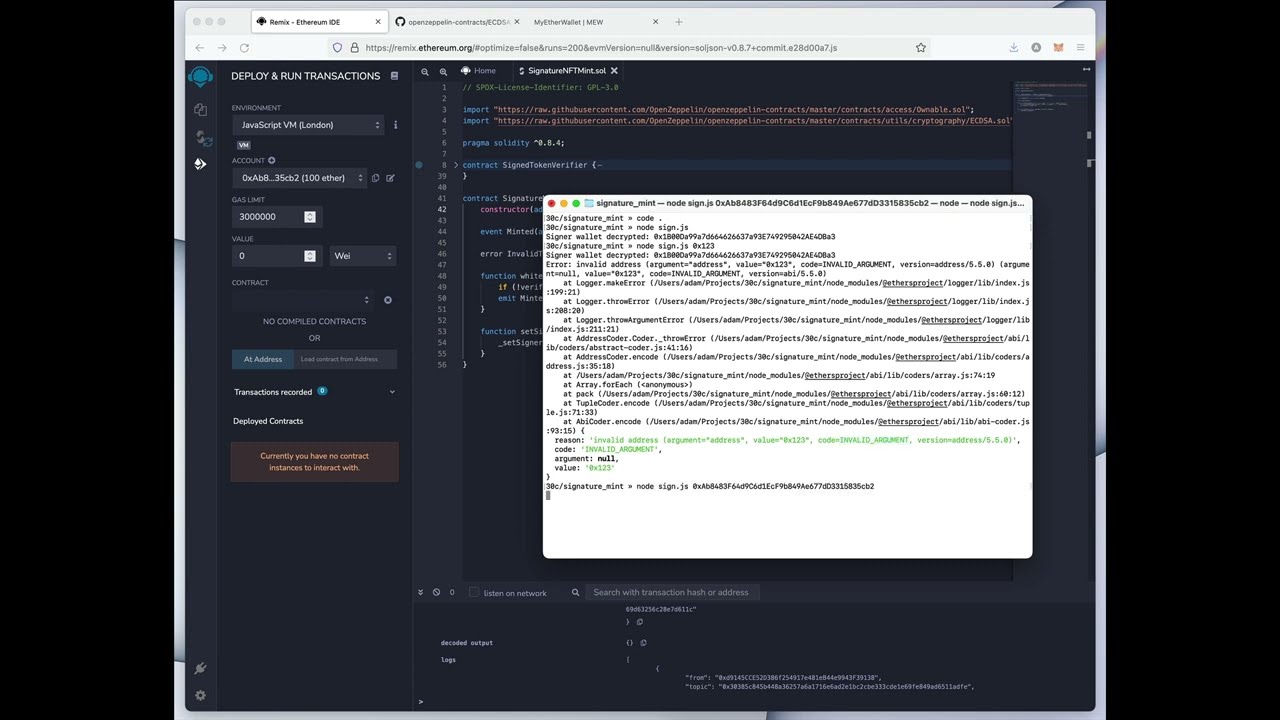This screenshot has width=1280, height=720.
Task: Adjust the Value amount stepper
Action: [310, 256]
